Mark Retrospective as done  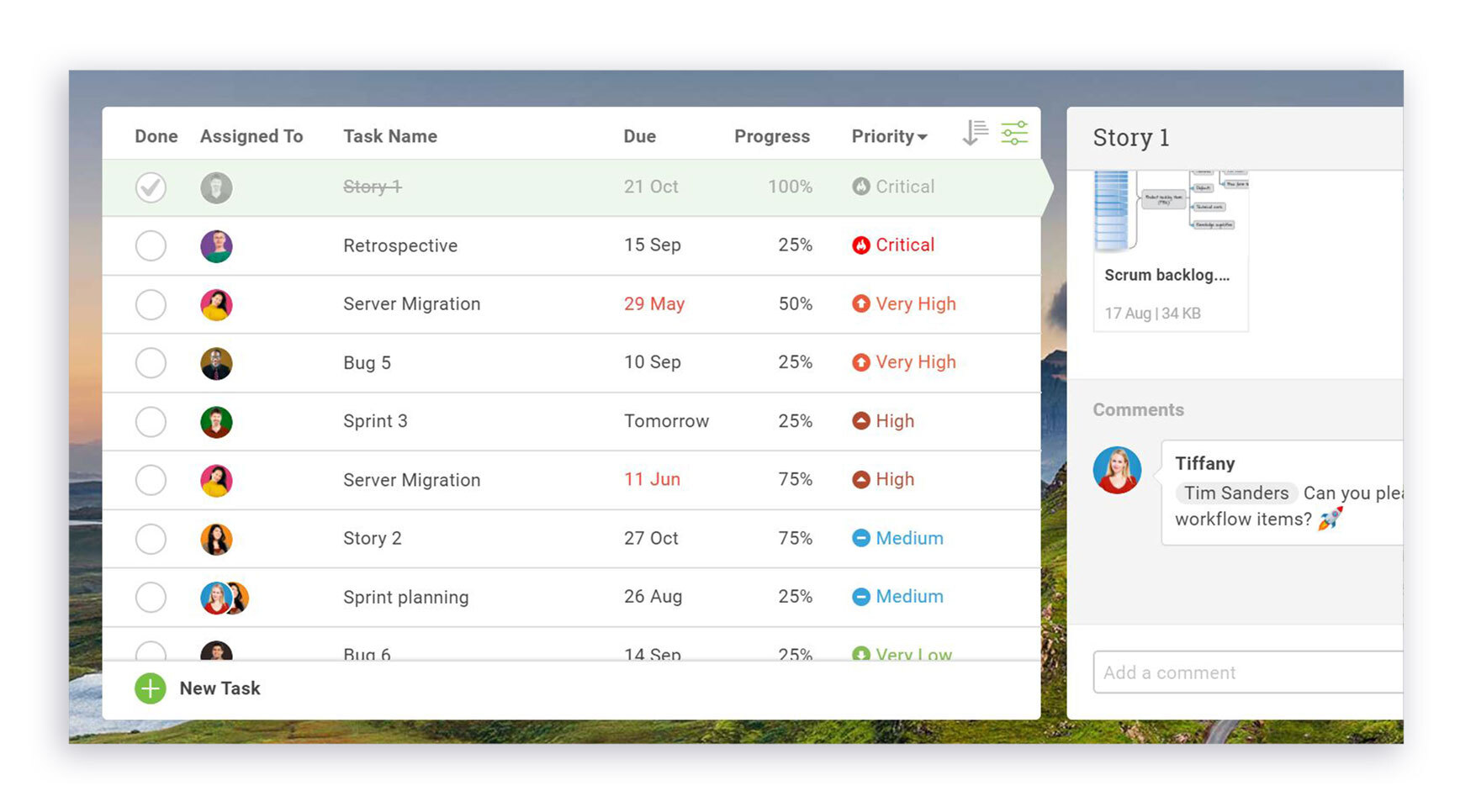[x=151, y=246]
